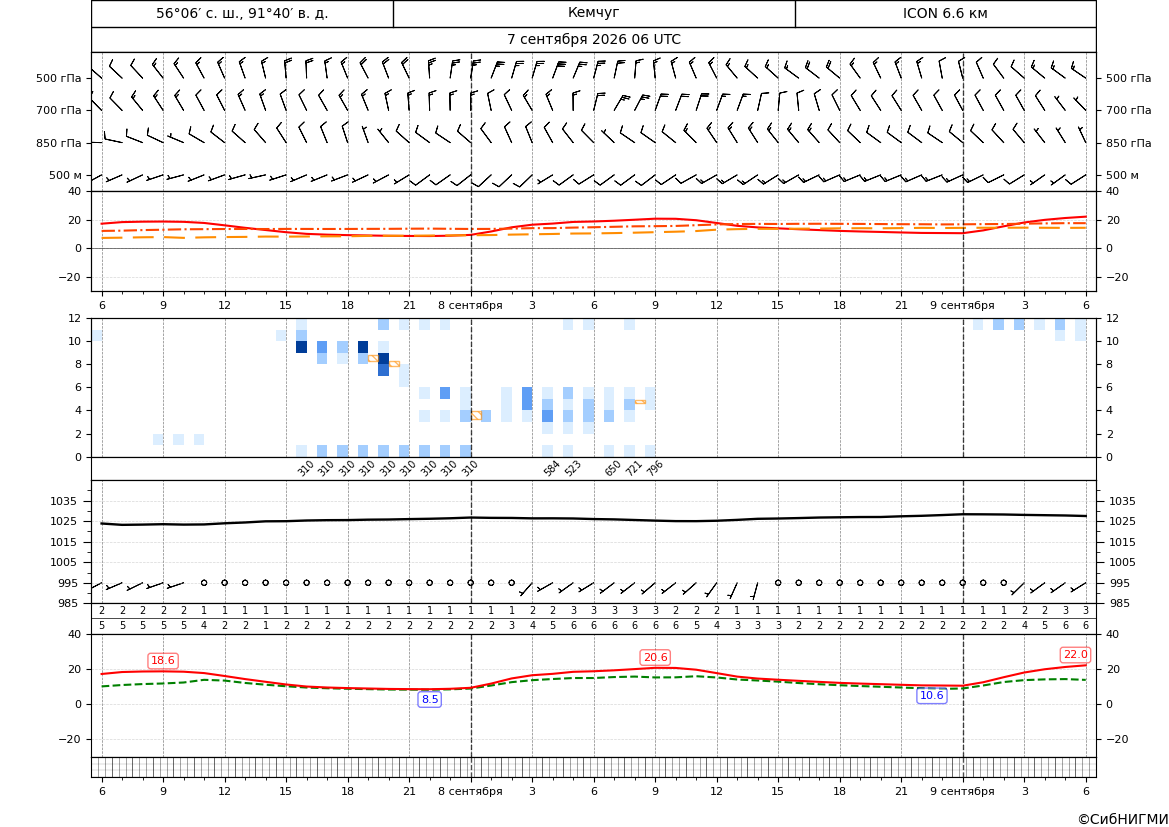Click the left 850 гПа wind level label
Image resolution: width=1169 pixels, height=827 pixels.
[x=59, y=143]
